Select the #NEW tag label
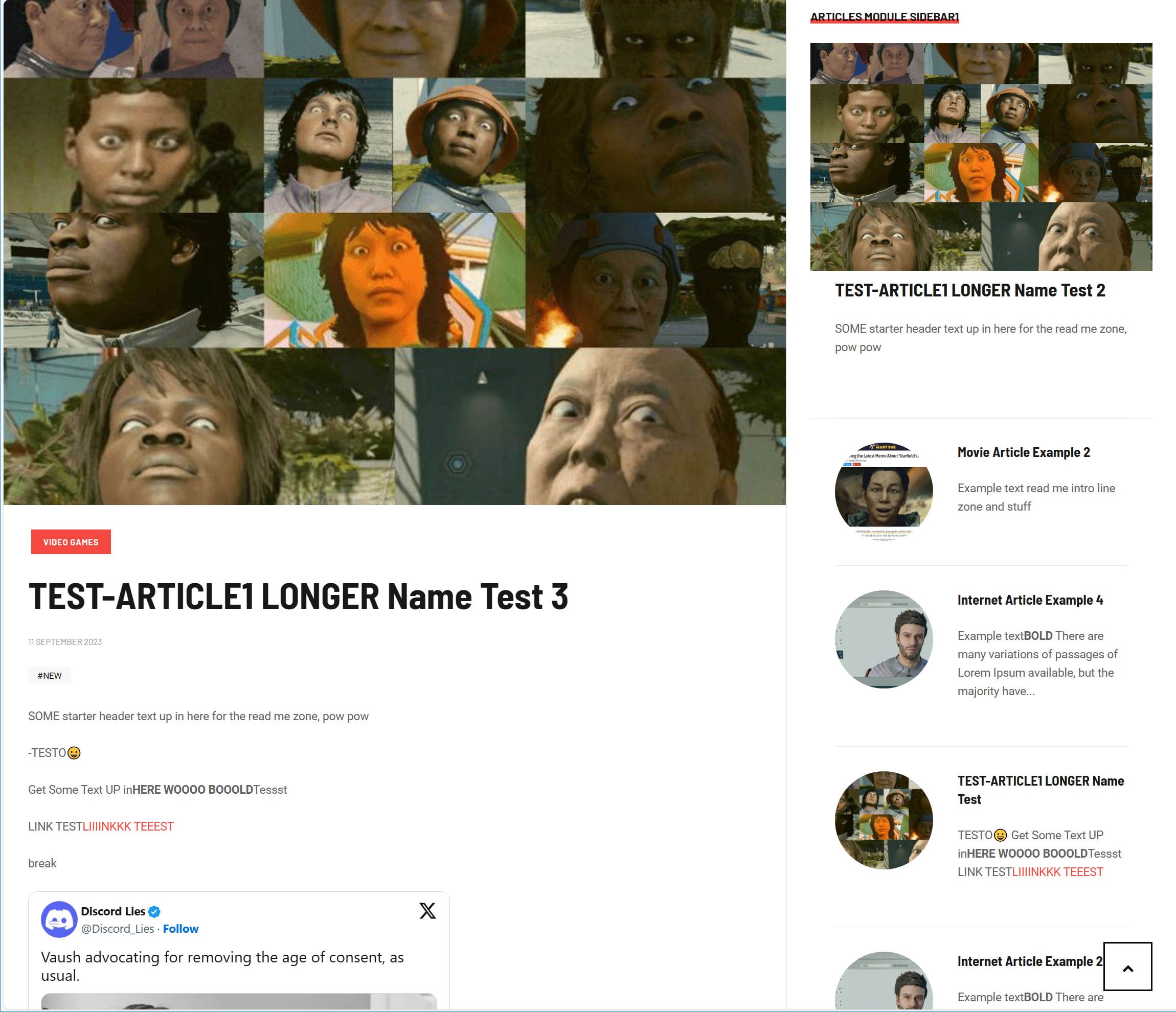1176x1012 pixels. (x=50, y=676)
